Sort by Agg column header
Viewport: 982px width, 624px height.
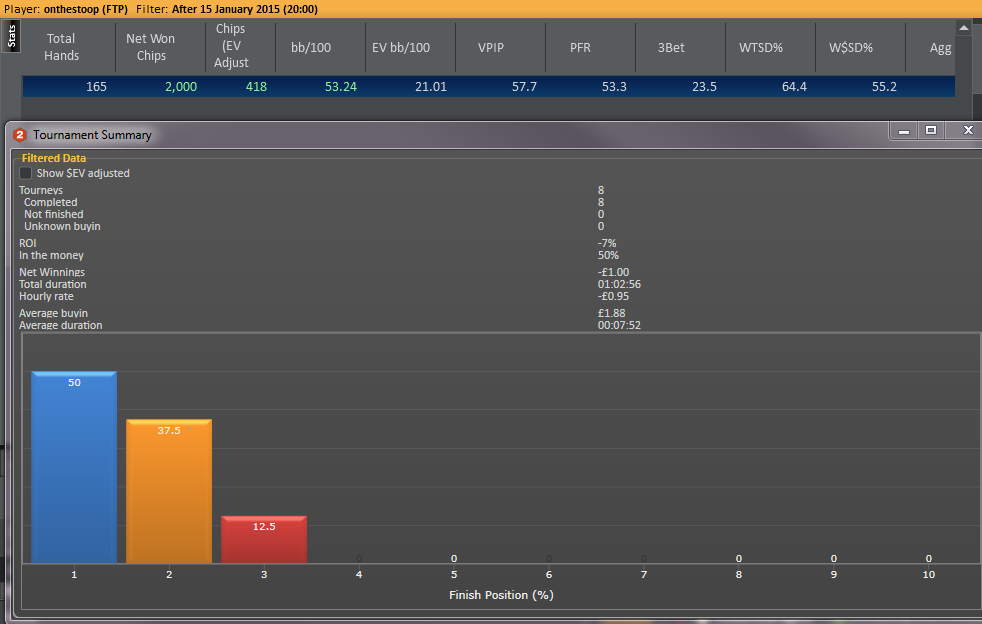pos(940,48)
